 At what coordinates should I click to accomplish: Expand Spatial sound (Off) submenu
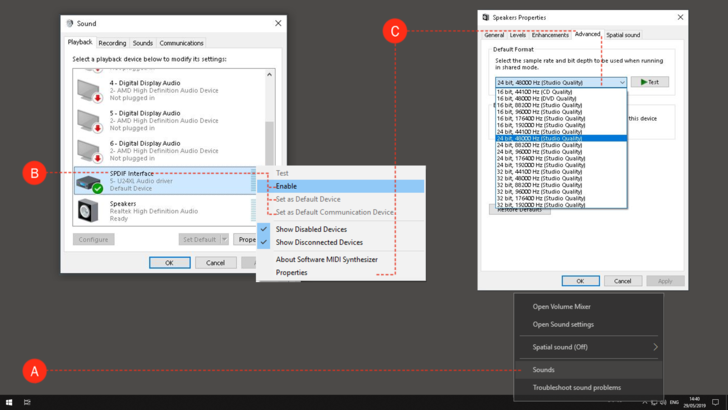(588, 347)
